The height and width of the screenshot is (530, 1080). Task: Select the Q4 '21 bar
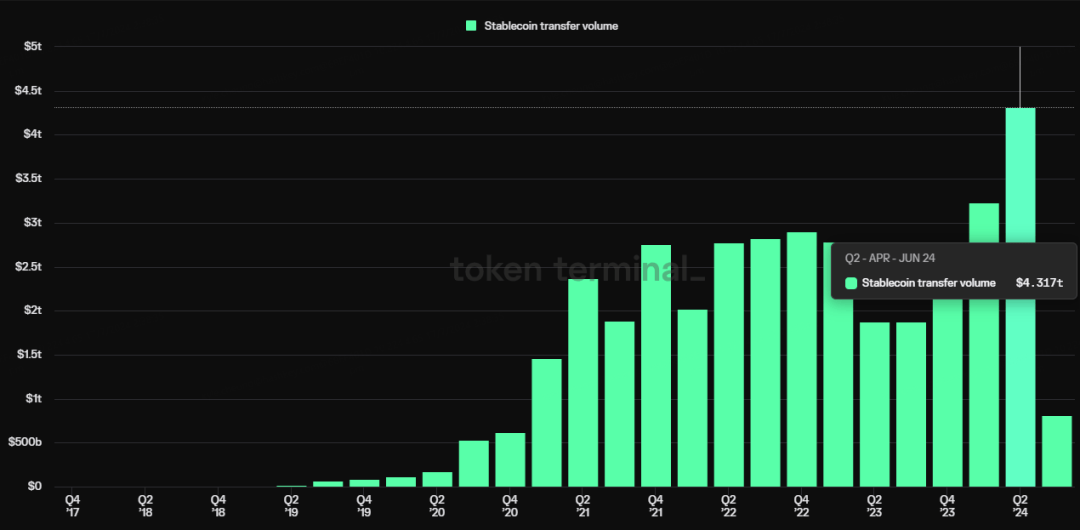[x=656, y=366]
